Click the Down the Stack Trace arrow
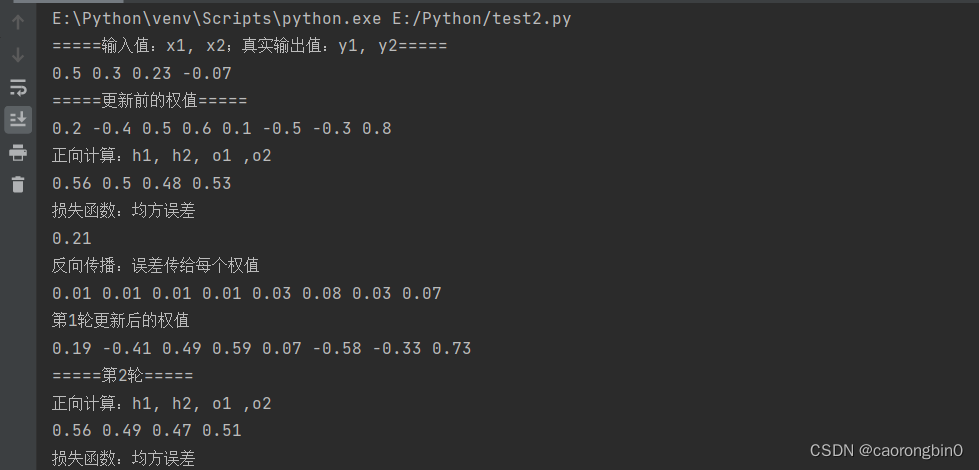Viewport: 979px width, 470px height. pyautogui.click(x=17, y=55)
